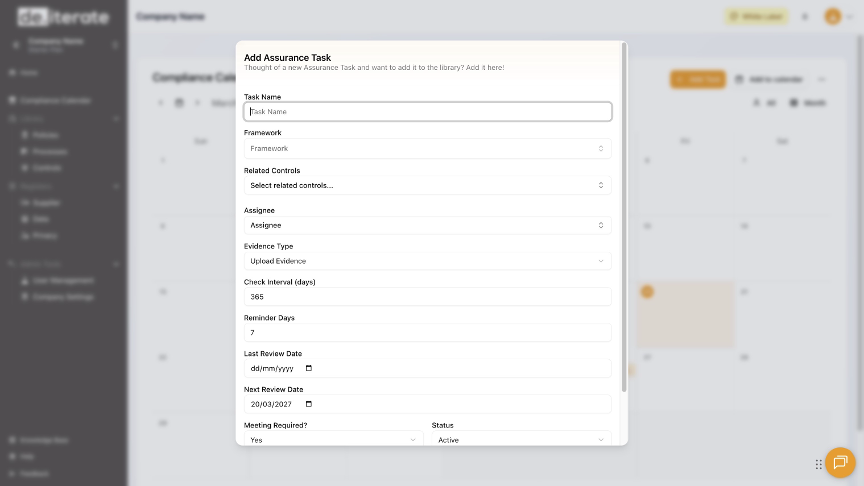Change the Evidence Type selection
Image resolution: width=864 pixels, height=486 pixels.
427,261
